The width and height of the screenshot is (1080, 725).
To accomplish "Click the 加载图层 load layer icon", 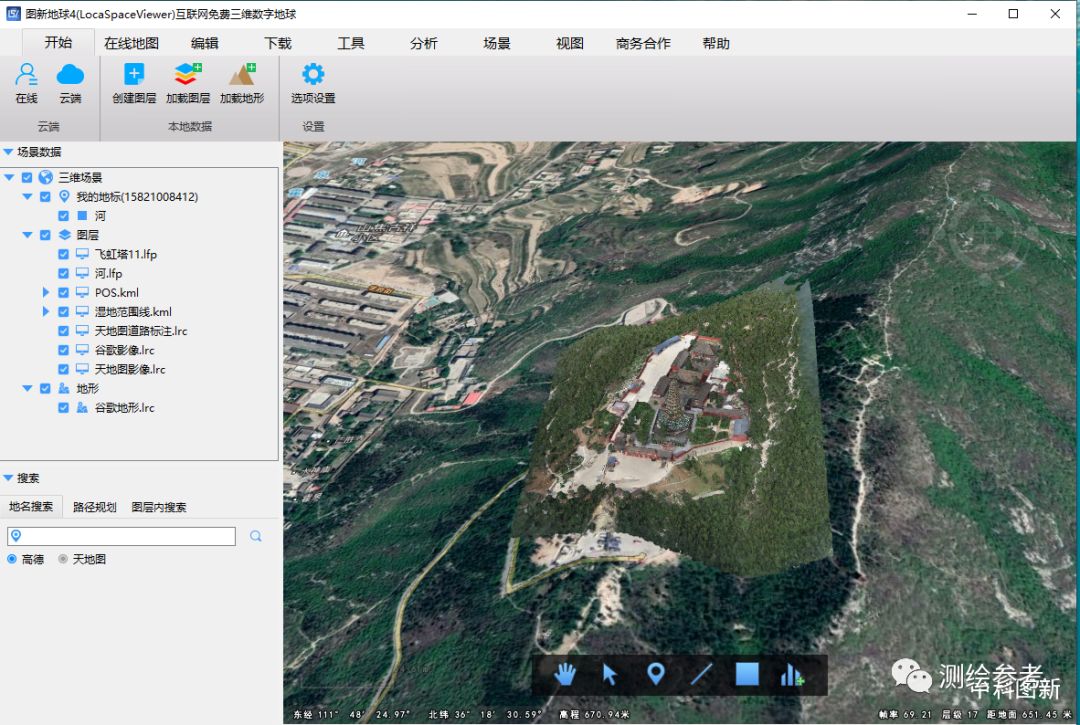I will coord(188,76).
